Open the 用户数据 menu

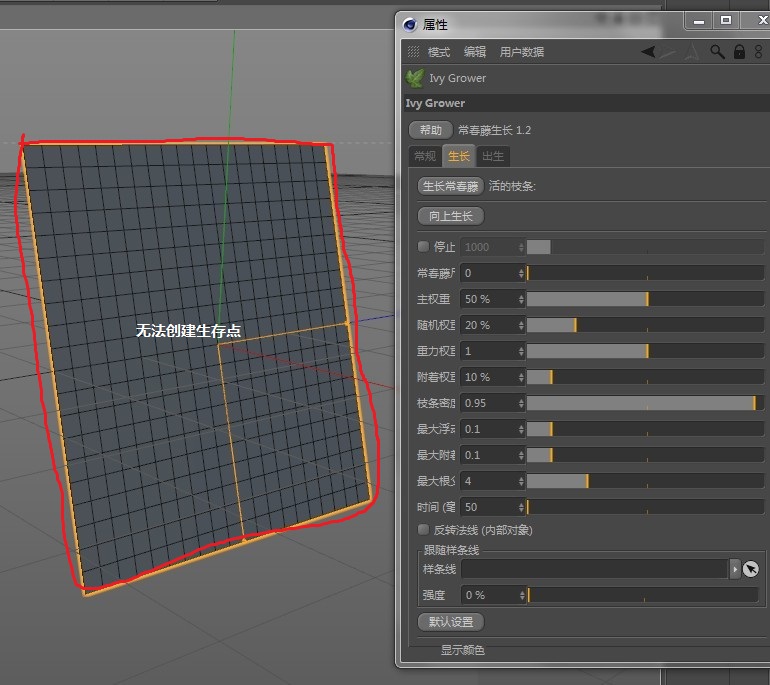[x=522, y=52]
